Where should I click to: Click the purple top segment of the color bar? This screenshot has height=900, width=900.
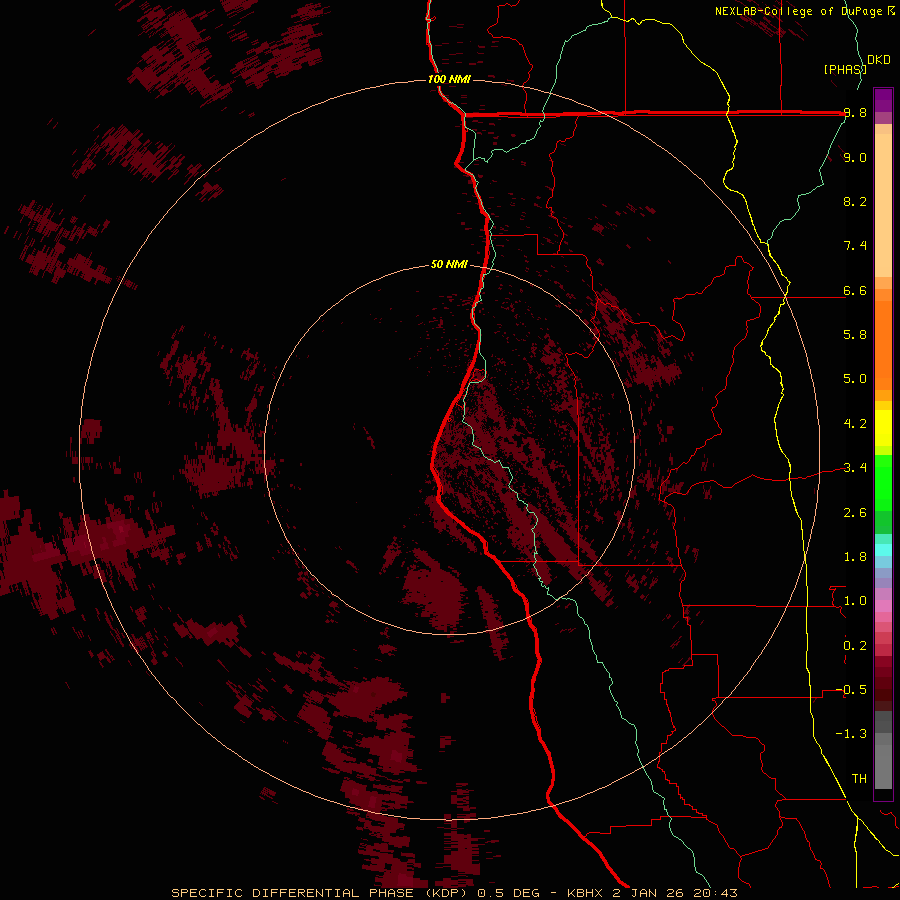[883, 100]
